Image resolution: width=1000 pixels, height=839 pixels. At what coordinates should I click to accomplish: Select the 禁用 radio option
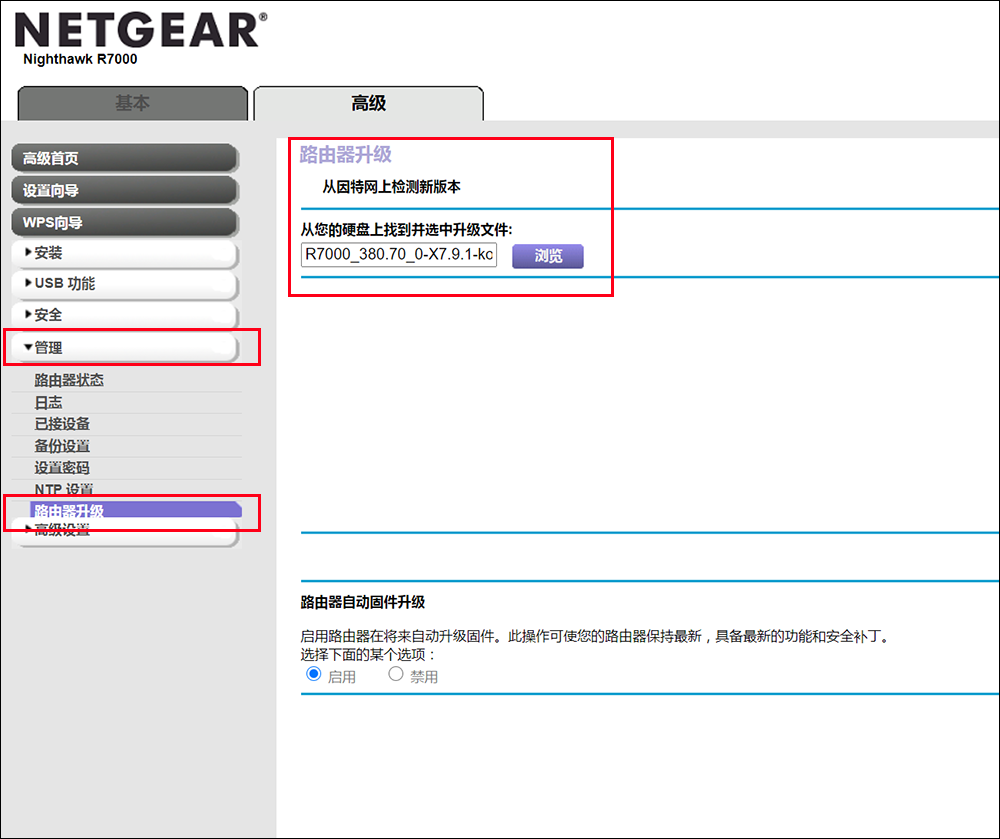395,674
